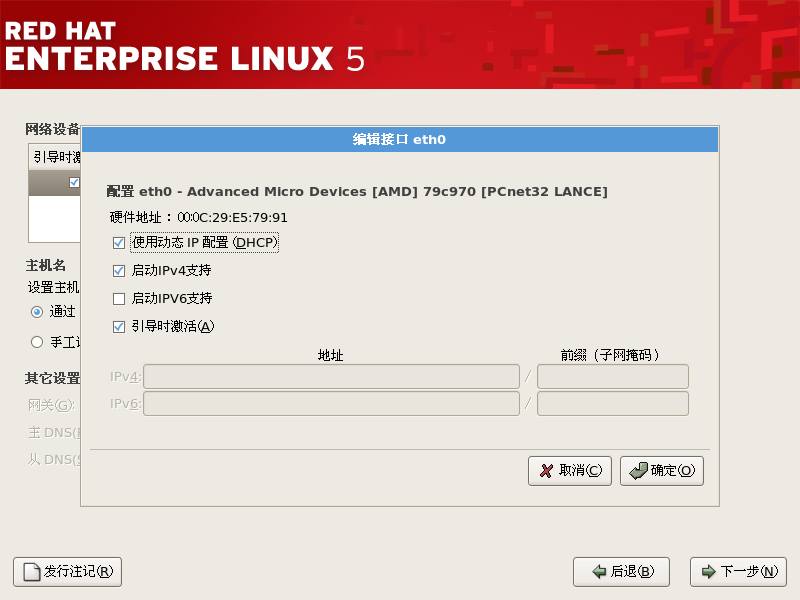Click the IPv4 prefix netmask field
The height and width of the screenshot is (600, 800).
613,377
